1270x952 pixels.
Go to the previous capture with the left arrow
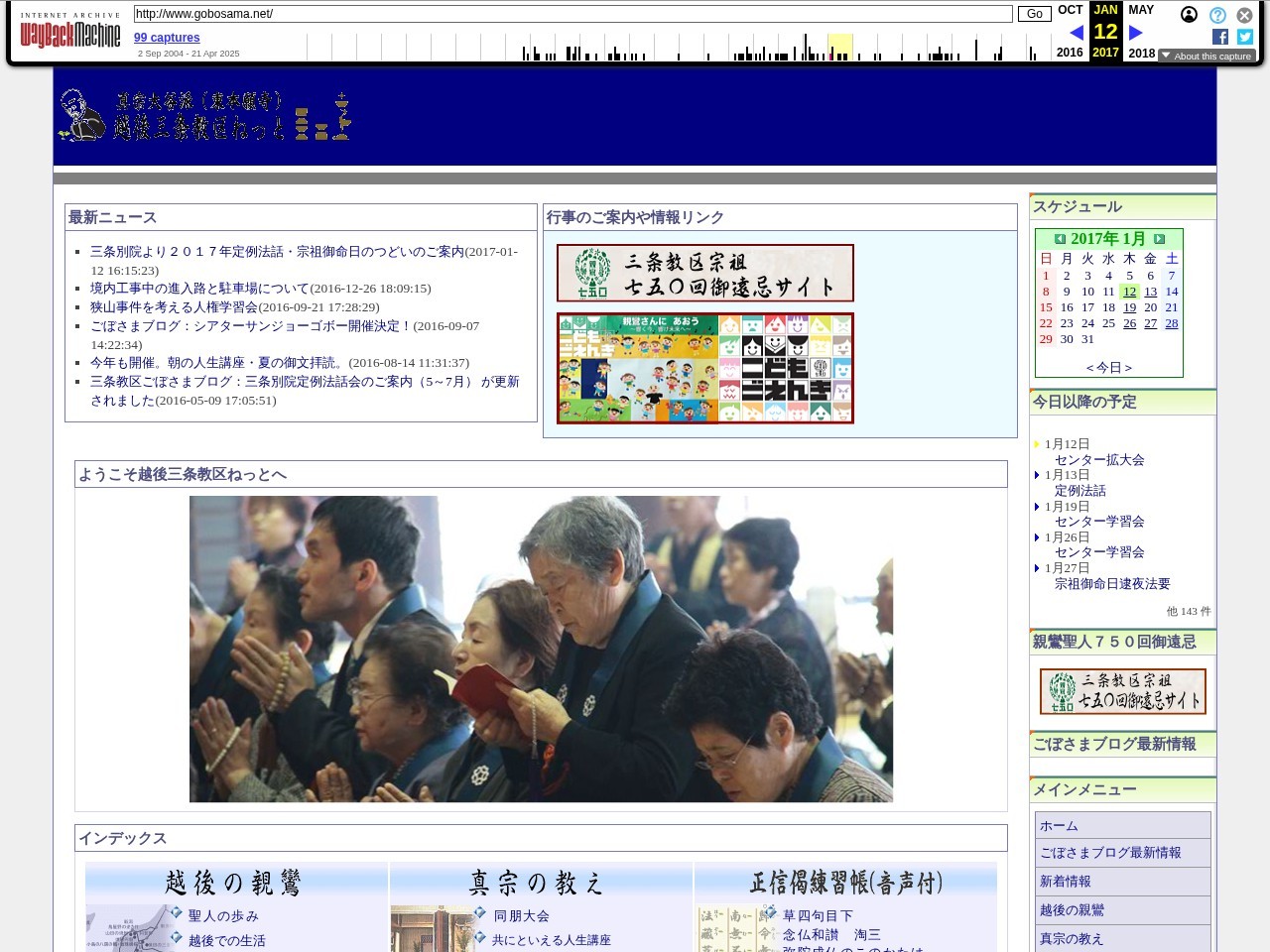(1077, 33)
